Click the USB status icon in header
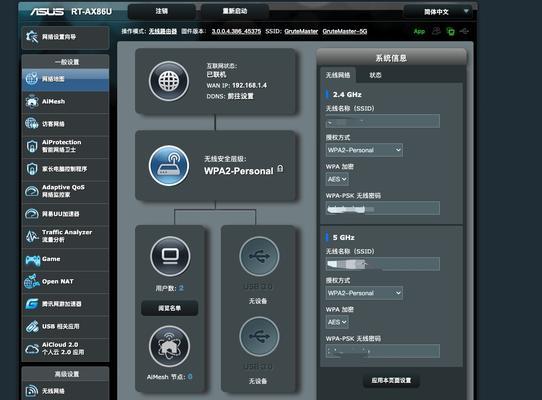The image size is (542, 400). pyautogui.click(x=464, y=31)
